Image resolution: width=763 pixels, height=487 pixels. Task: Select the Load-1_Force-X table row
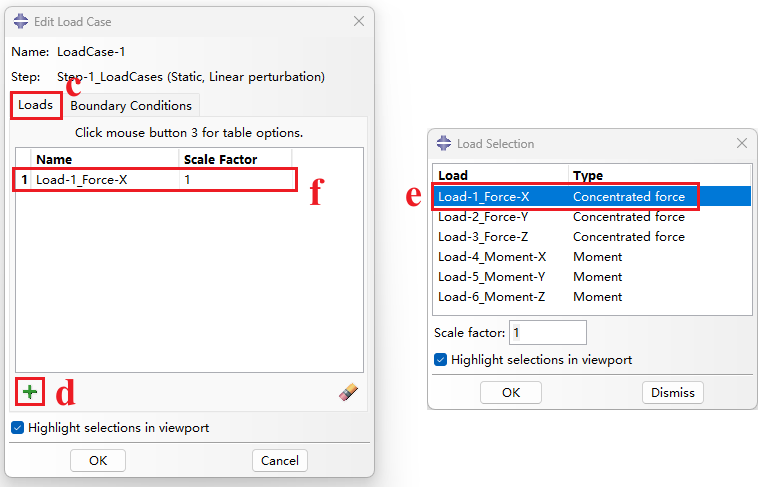(x=155, y=180)
